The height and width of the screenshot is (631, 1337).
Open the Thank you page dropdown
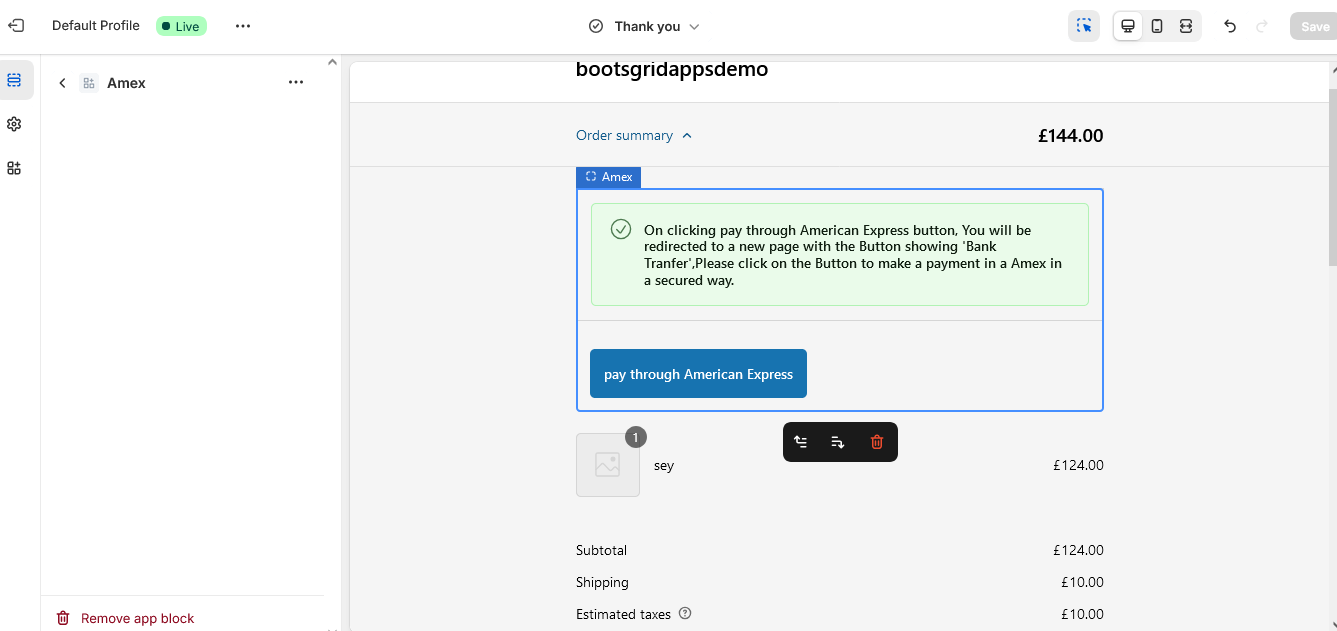click(644, 26)
